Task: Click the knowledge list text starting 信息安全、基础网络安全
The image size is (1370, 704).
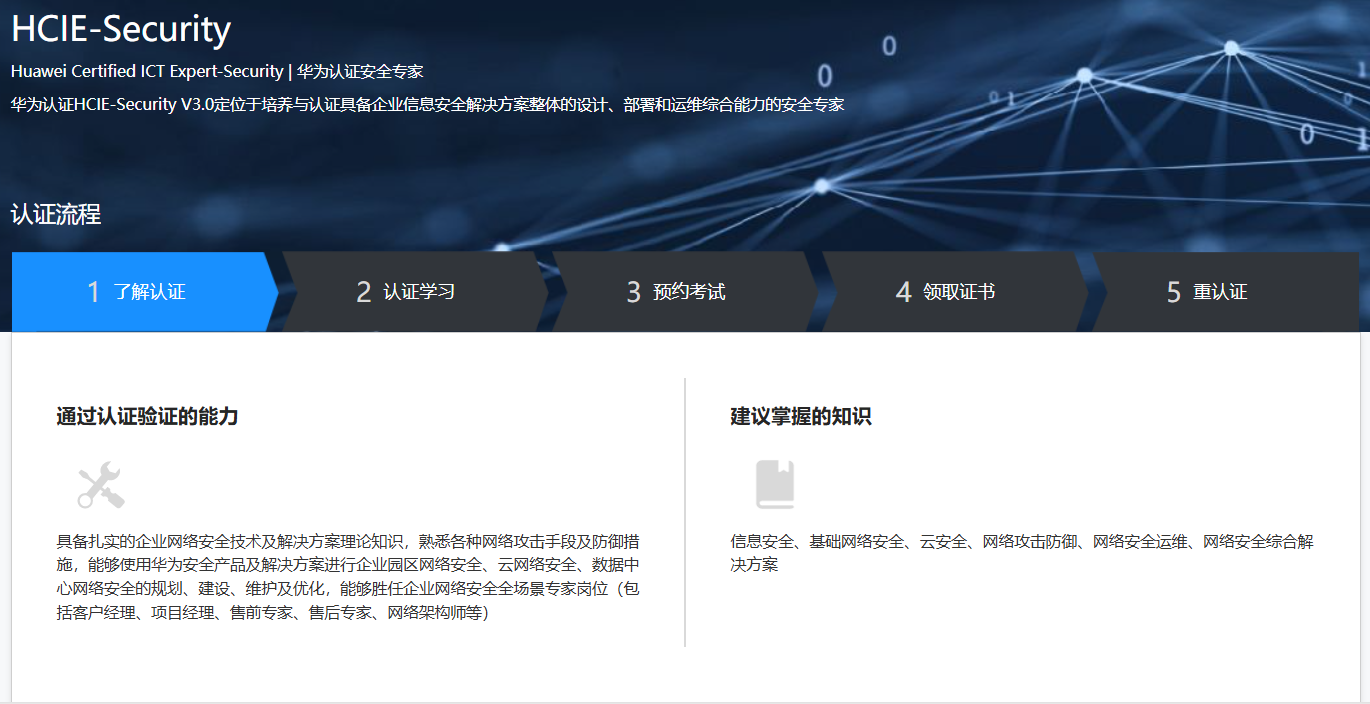Action: click(1022, 553)
